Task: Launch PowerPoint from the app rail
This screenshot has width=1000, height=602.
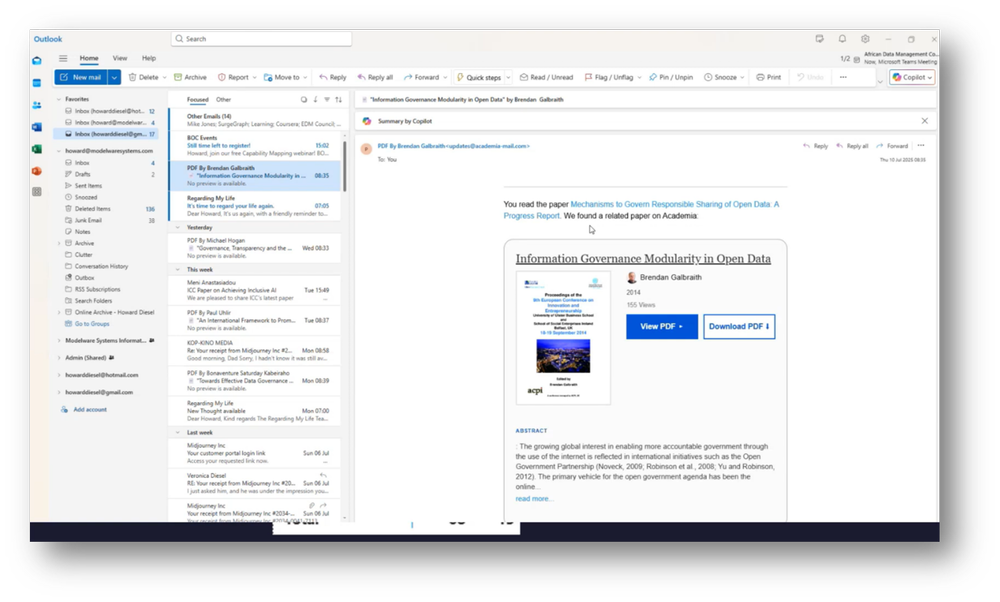Action: (x=37, y=171)
